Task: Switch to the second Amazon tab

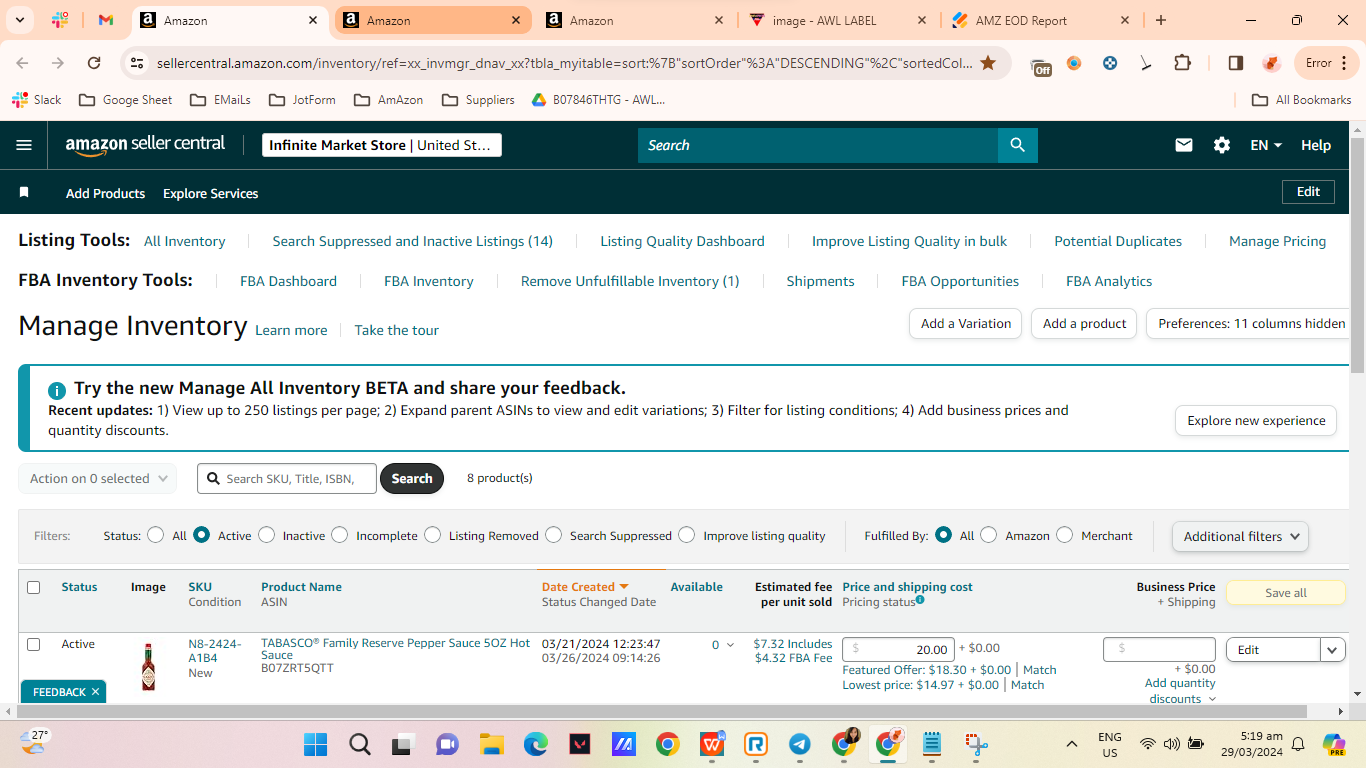Action: point(432,20)
